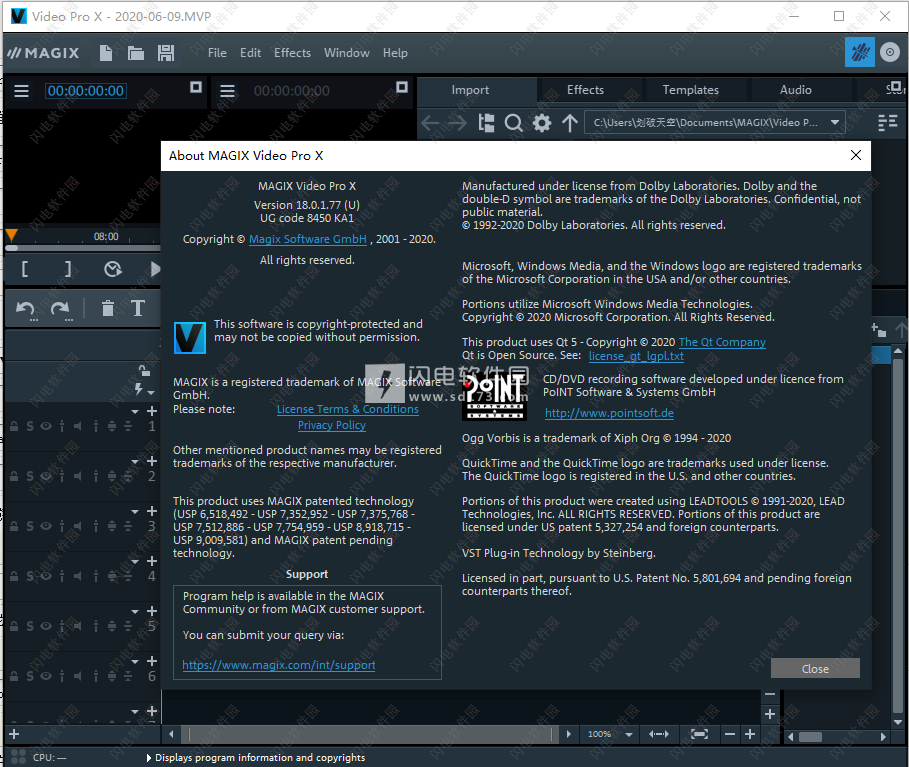
Task: Switch to the Audio tab
Action: pos(795,90)
